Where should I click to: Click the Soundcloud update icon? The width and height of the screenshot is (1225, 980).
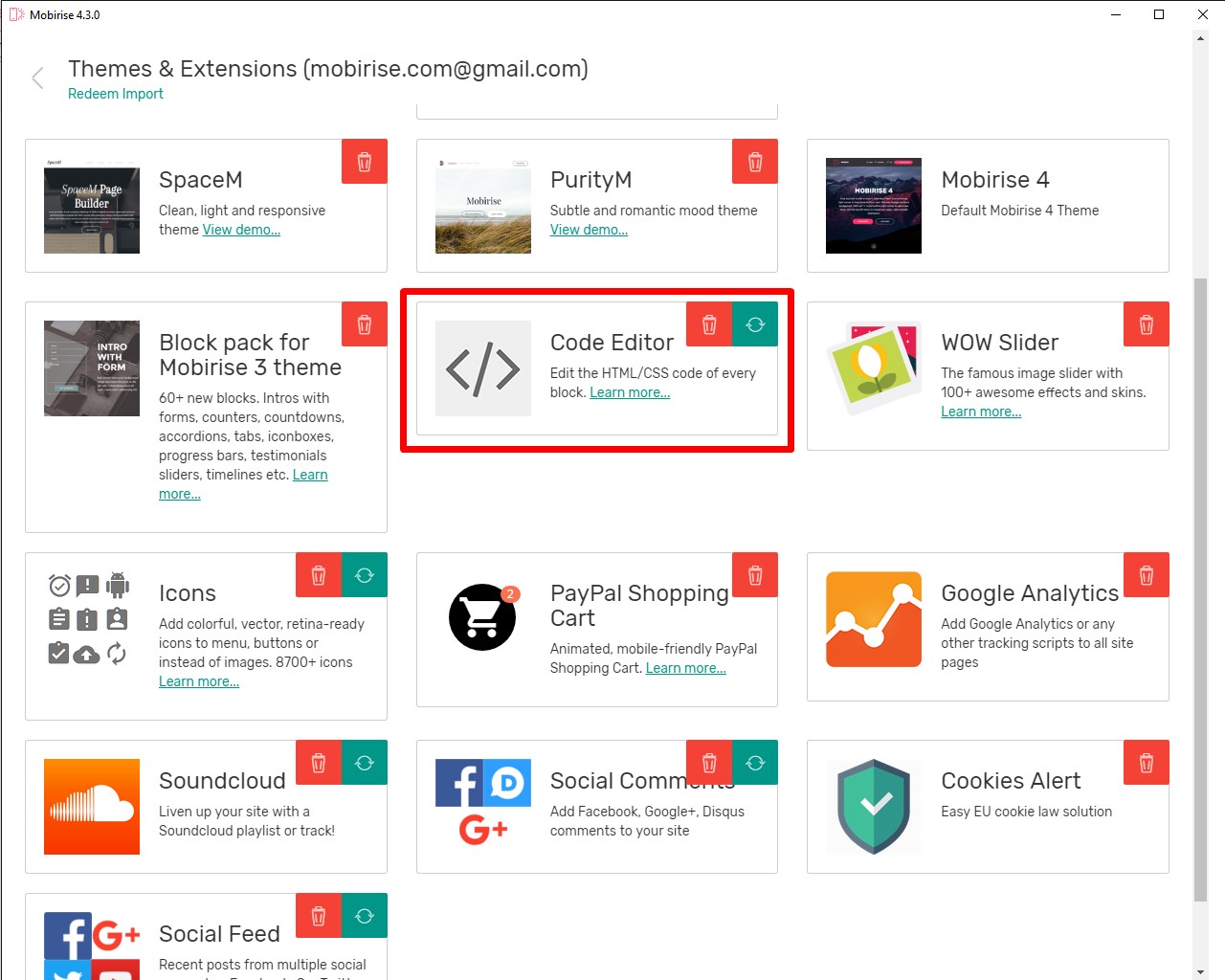(x=365, y=763)
